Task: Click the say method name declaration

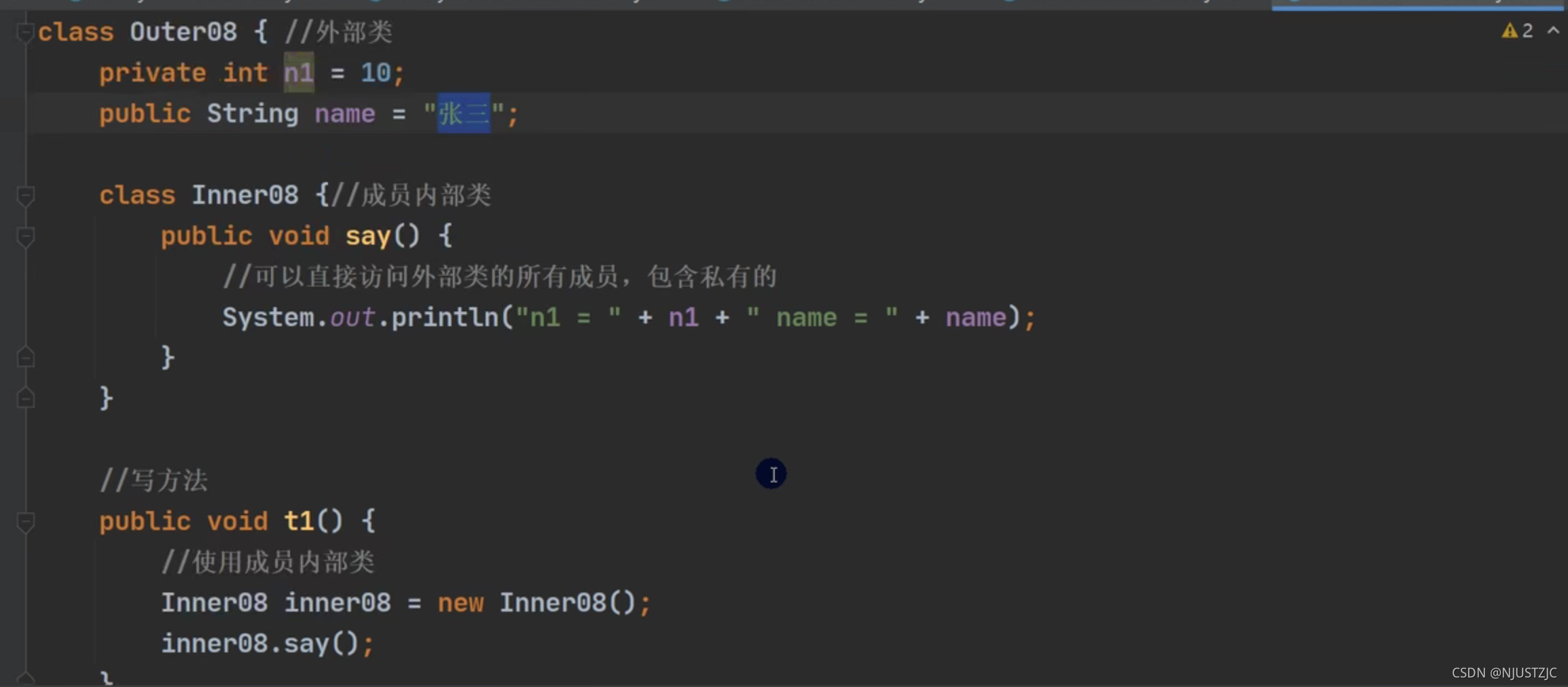Action: click(368, 236)
